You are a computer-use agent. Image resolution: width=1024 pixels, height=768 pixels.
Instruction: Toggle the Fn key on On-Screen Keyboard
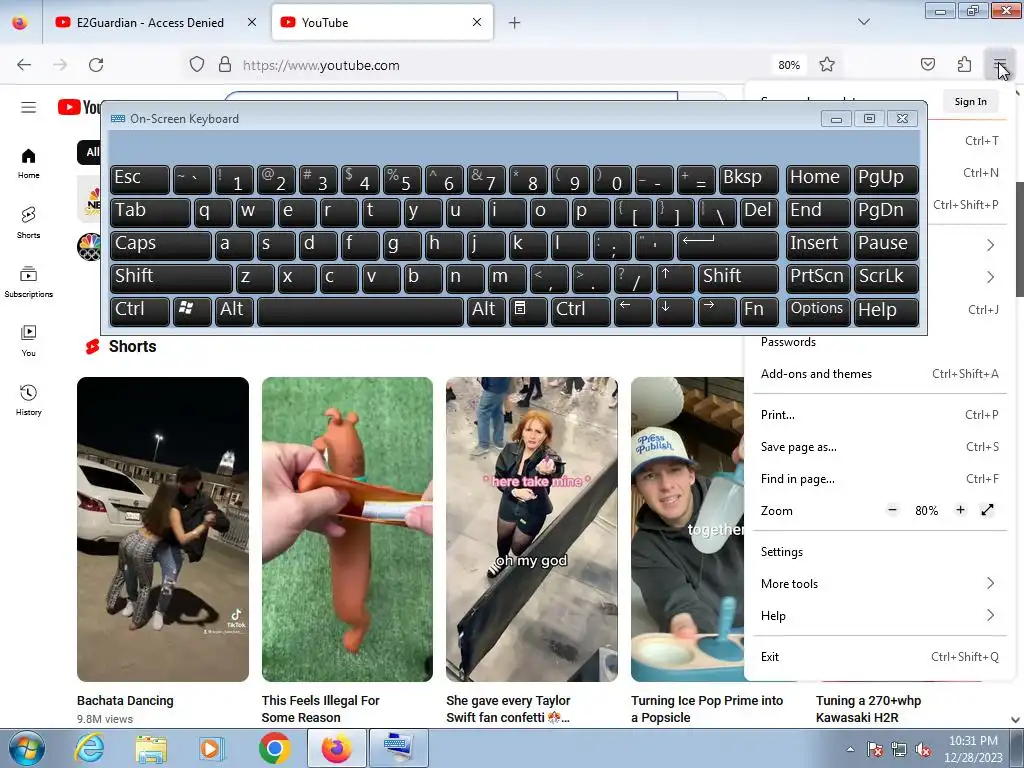tap(759, 310)
